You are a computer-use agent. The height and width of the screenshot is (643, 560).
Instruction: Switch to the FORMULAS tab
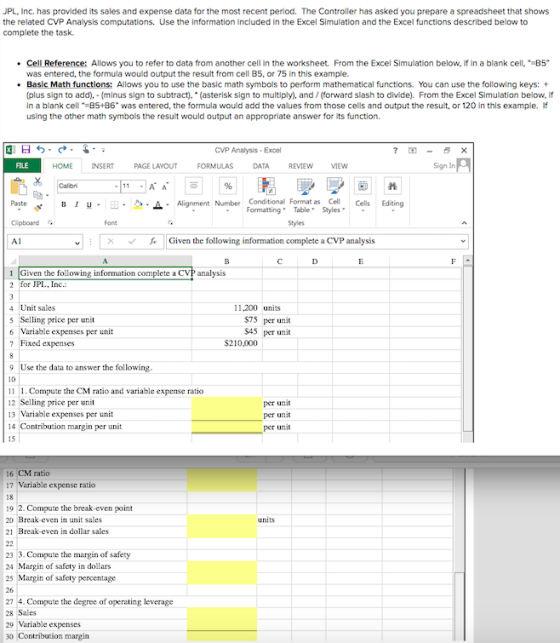click(x=215, y=166)
